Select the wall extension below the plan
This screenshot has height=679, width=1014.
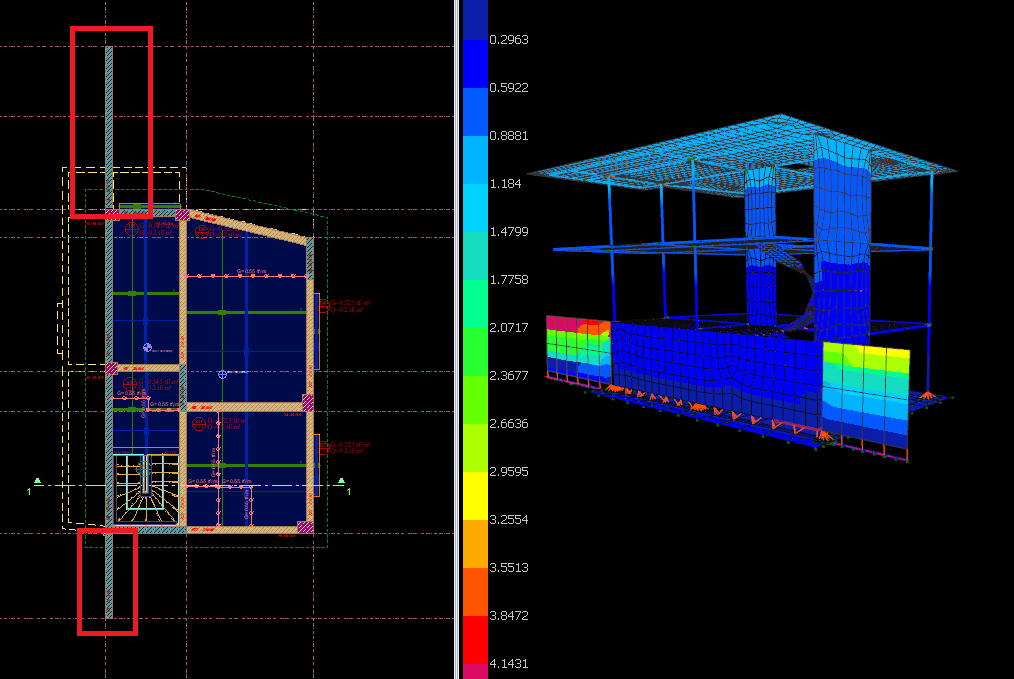click(109, 576)
